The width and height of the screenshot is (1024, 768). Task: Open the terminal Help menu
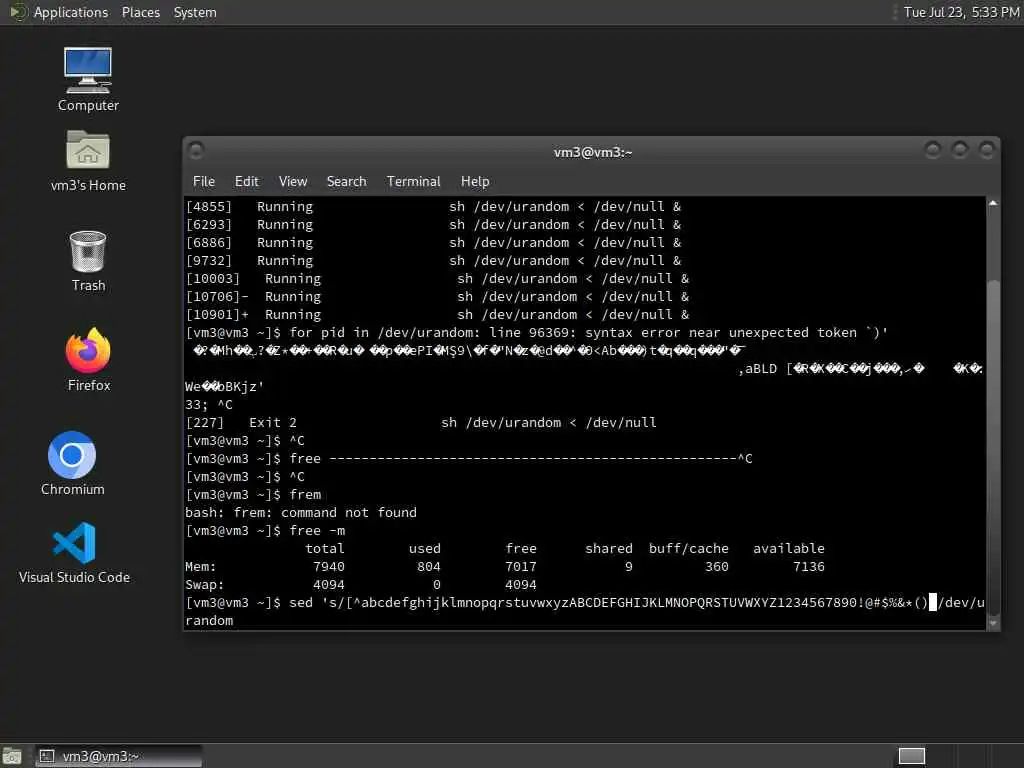[x=475, y=182]
